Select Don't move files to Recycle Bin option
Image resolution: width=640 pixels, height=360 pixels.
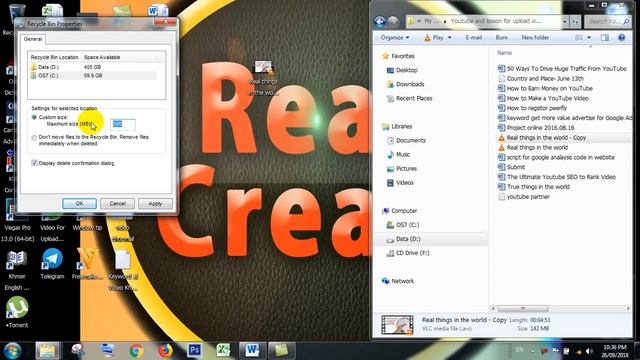click(34, 138)
